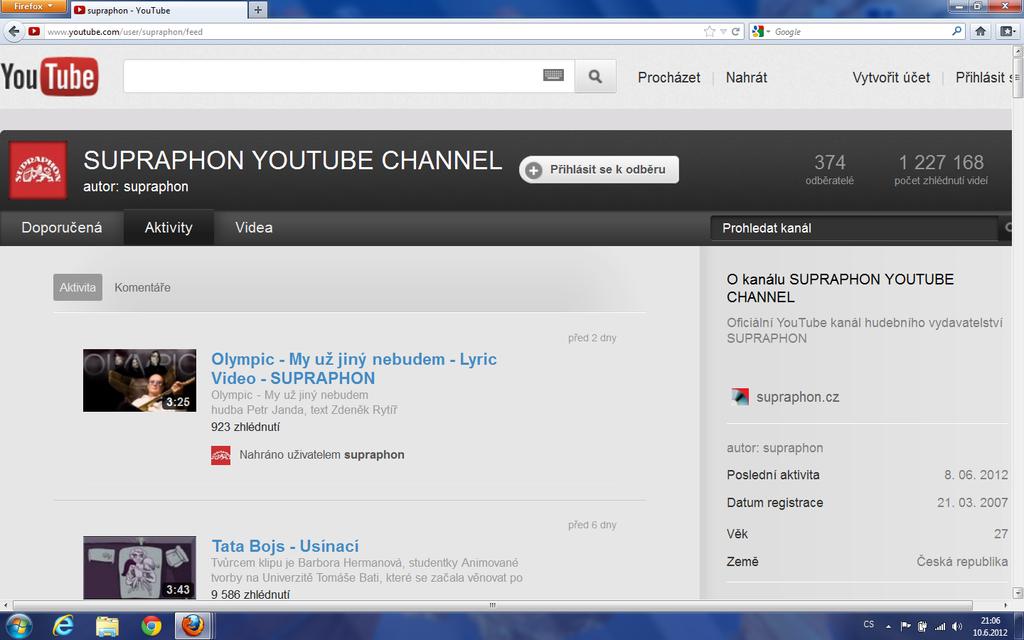Click the volume speaker tray icon
The height and width of the screenshot is (640, 1024).
pyautogui.click(x=957, y=626)
